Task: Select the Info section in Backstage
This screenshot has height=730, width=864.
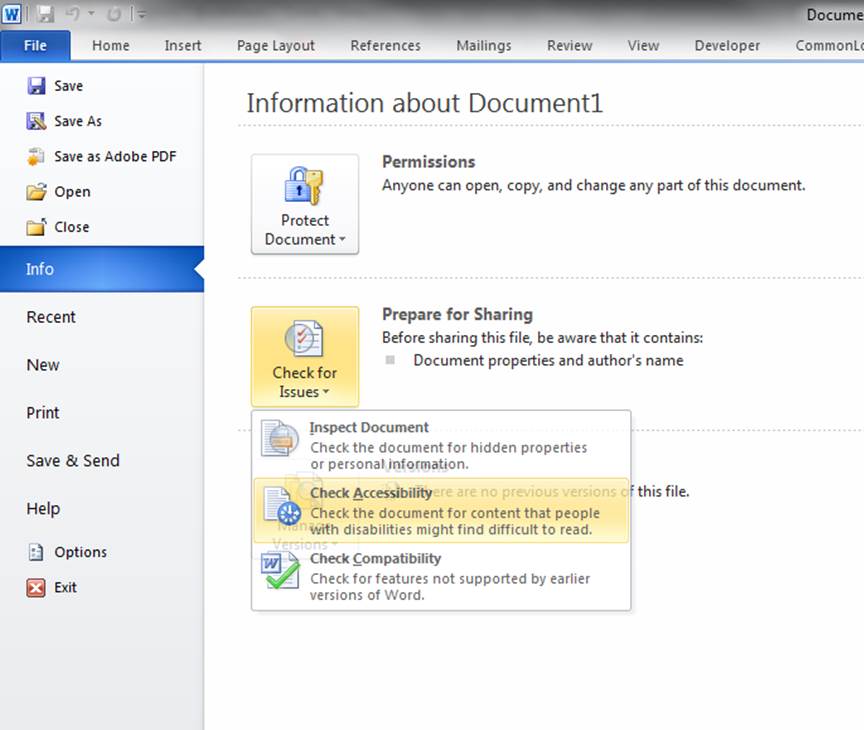Action: [x=102, y=269]
